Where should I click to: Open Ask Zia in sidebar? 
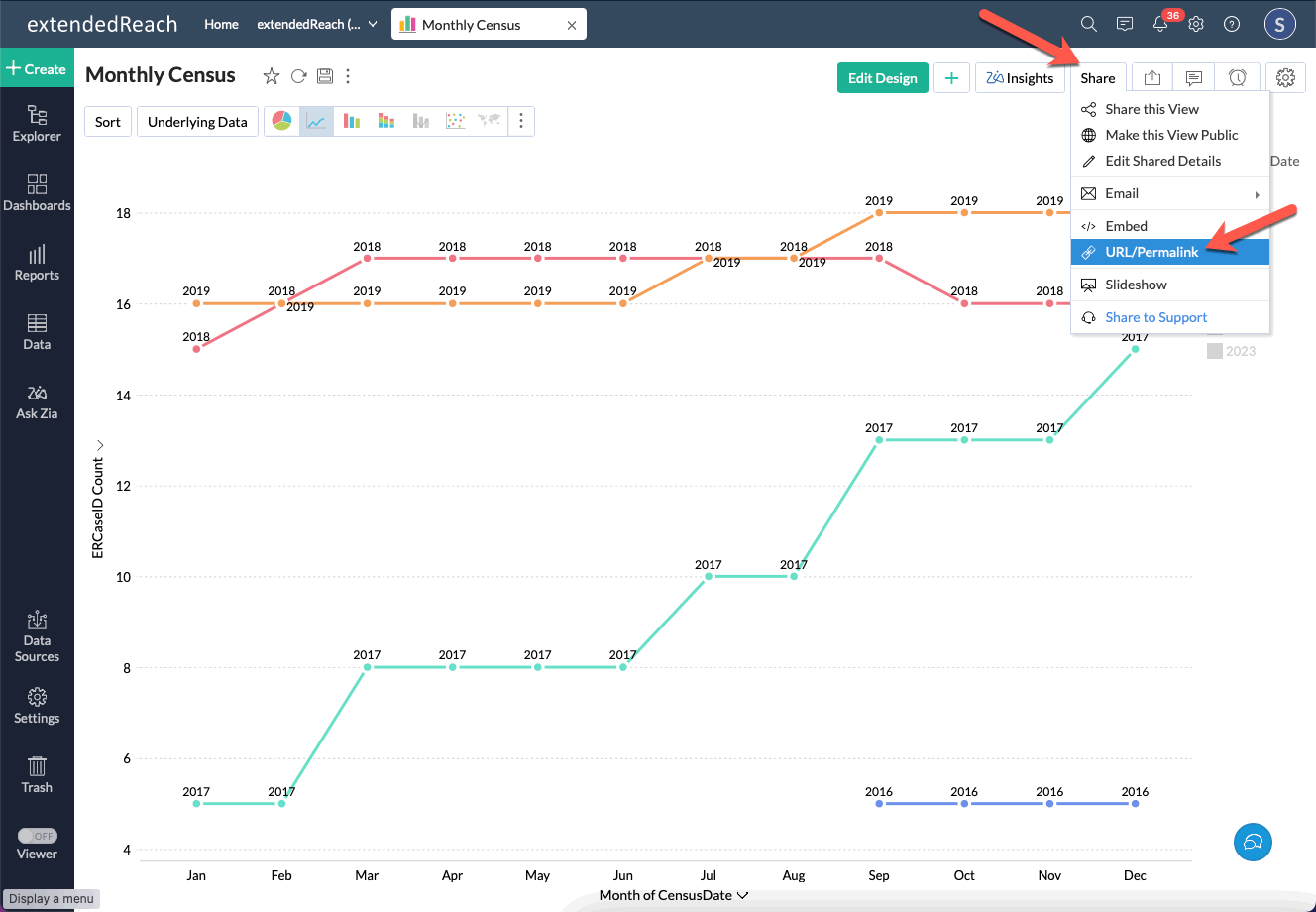tap(37, 401)
